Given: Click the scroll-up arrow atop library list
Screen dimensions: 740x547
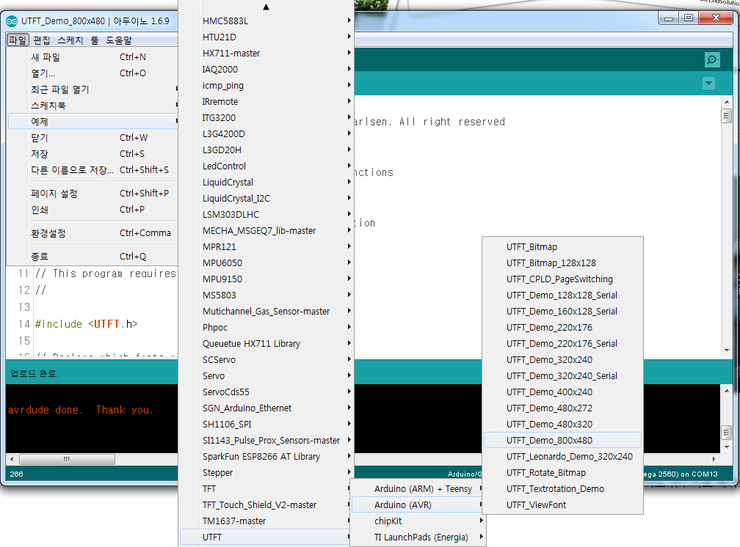Looking at the screenshot, I should (x=266, y=7).
